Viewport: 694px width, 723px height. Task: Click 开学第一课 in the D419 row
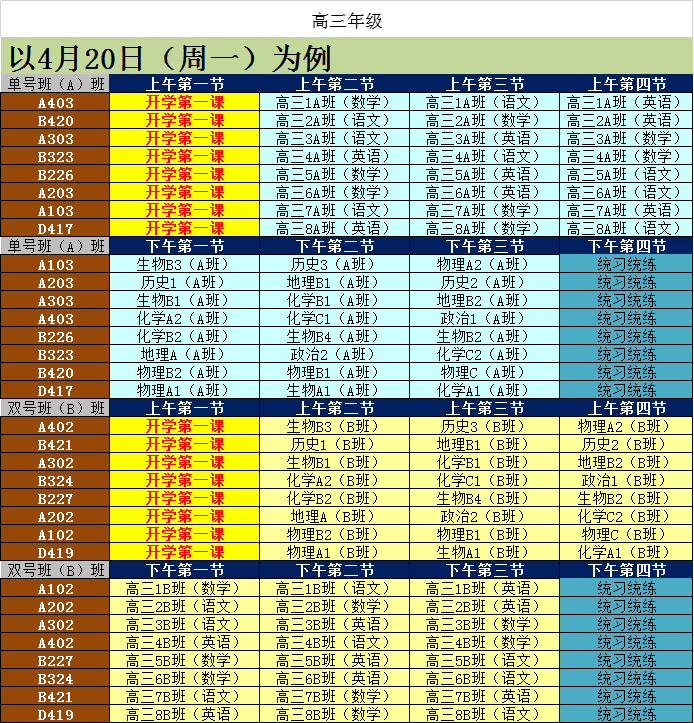point(184,552)
